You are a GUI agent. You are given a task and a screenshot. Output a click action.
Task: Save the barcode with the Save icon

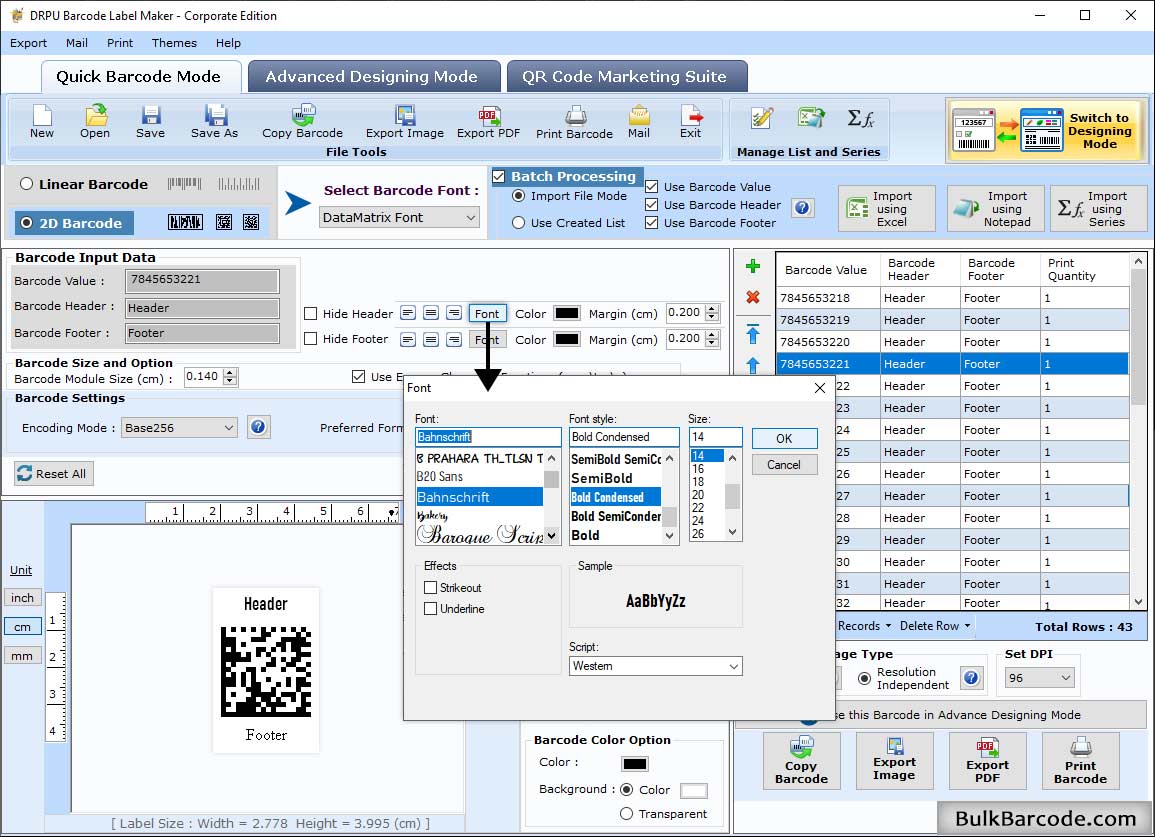click(x=150, y=122)
